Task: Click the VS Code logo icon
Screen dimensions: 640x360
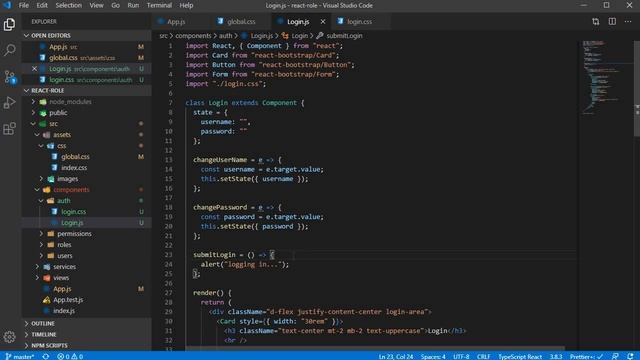Action: 7,5
